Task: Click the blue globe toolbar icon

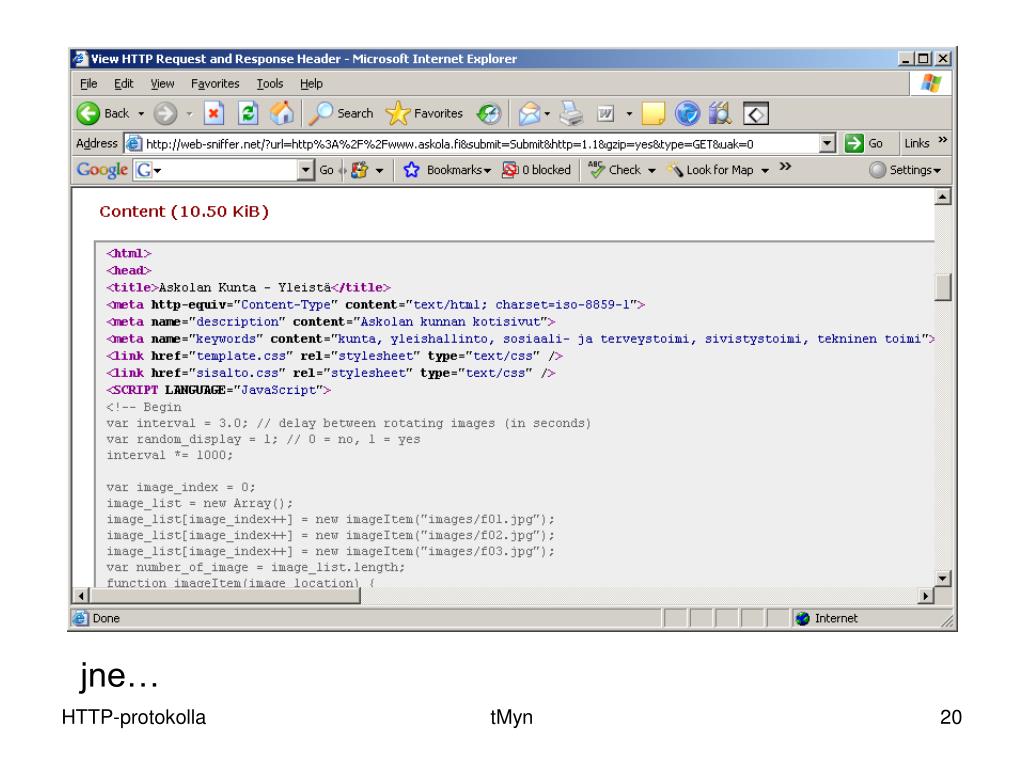Action: pos(687,114)
